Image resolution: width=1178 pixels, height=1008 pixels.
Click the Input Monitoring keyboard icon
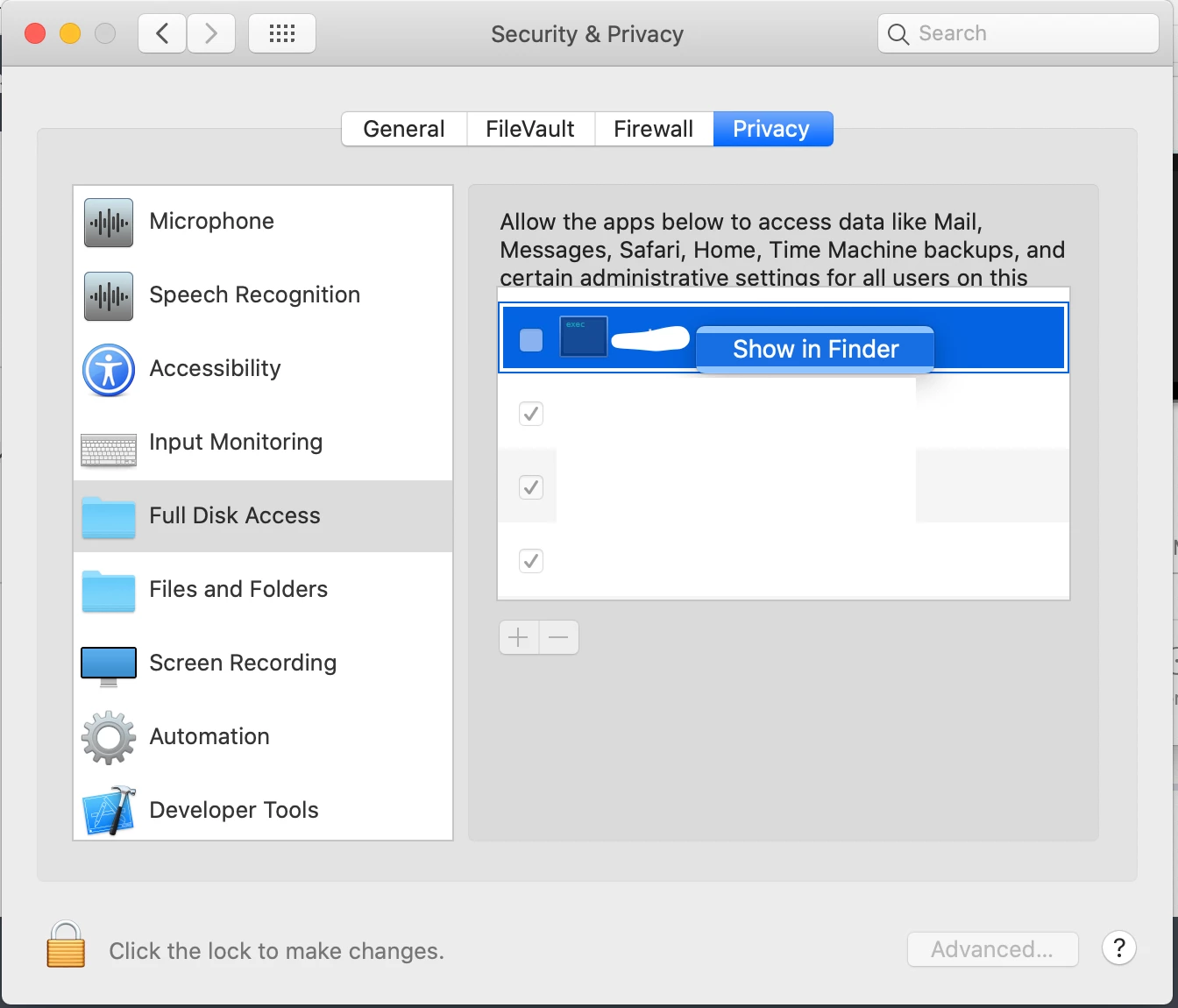pyautogui.click(x=109, y=450)
